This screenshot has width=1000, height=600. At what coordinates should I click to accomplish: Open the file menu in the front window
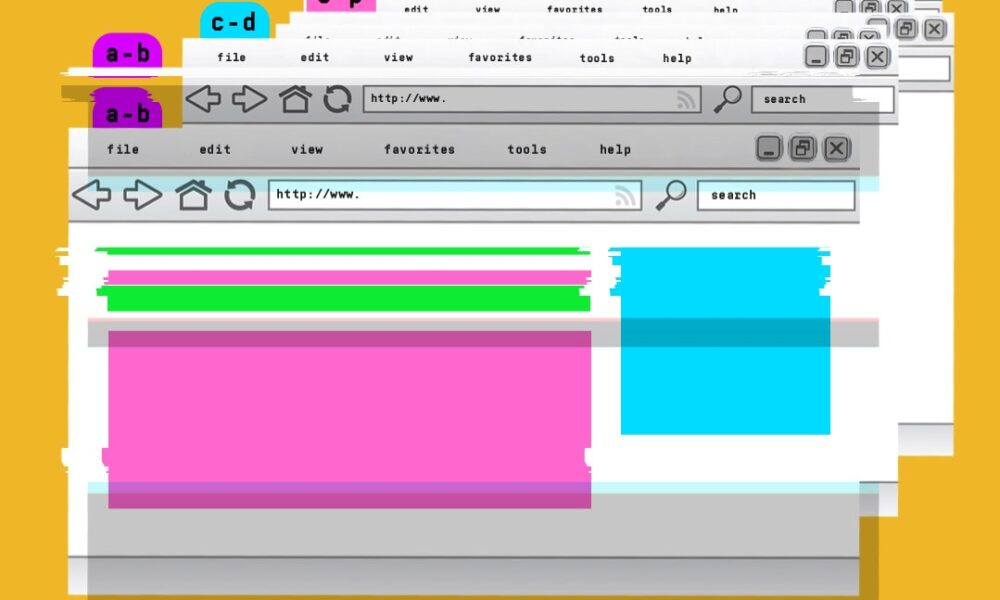123,150
